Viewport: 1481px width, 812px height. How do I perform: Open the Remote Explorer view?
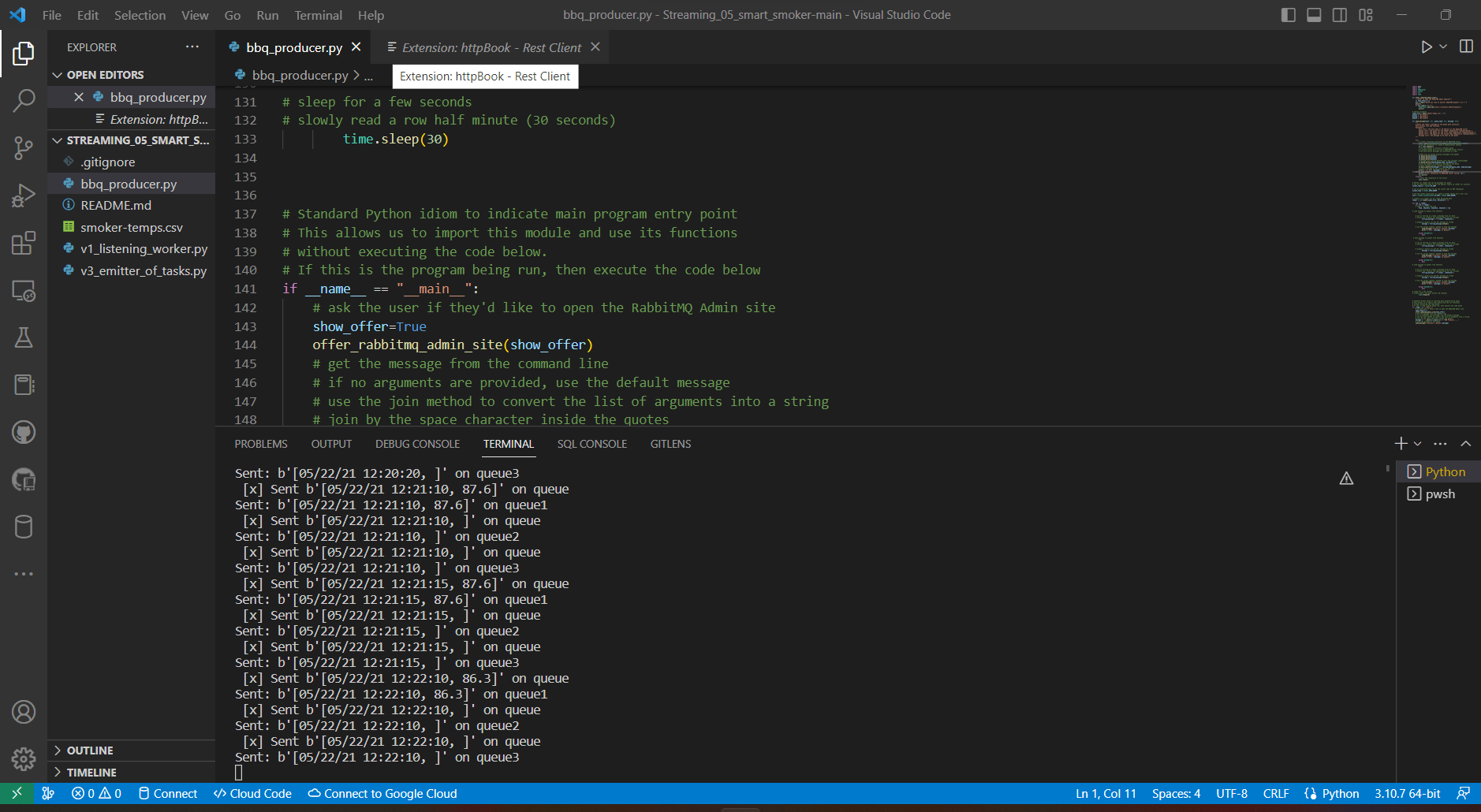click(x=24, y=291)
